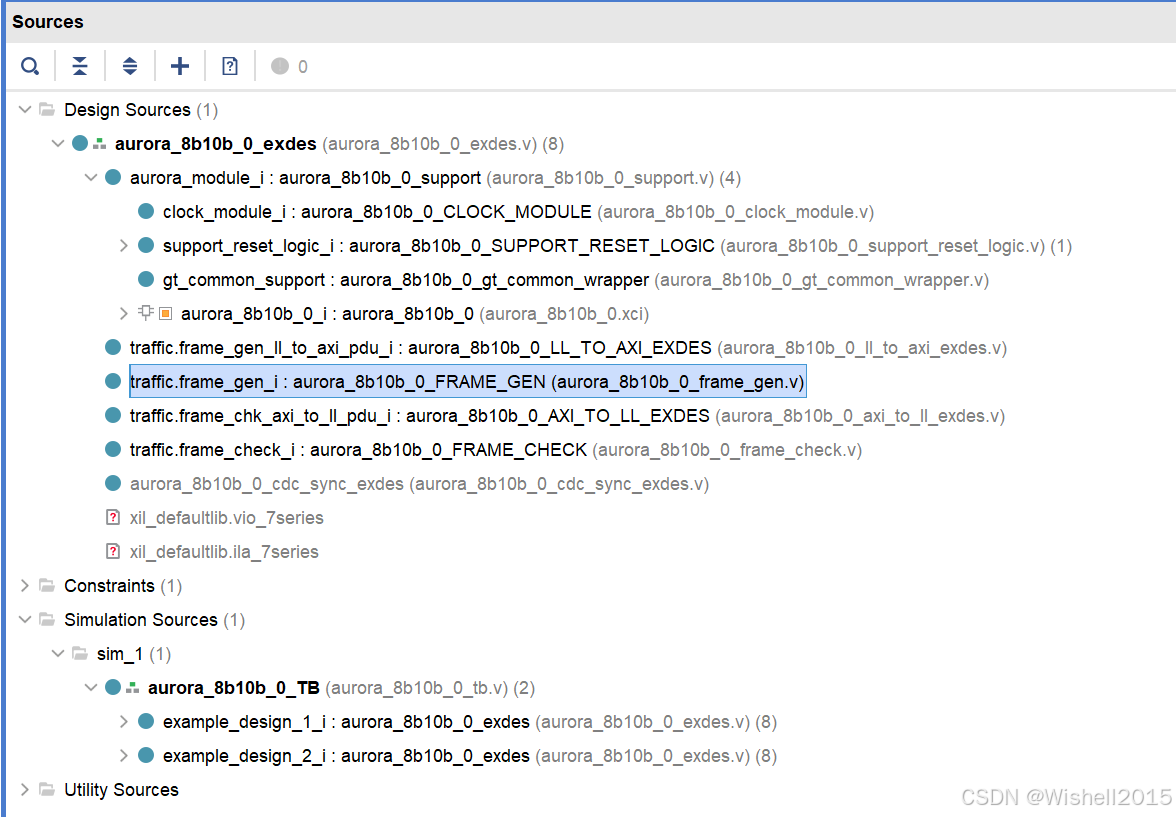This screenshot has width=1176, height=817.
Task: Click the Add Sources plus icon
Action: coord(180,66)
